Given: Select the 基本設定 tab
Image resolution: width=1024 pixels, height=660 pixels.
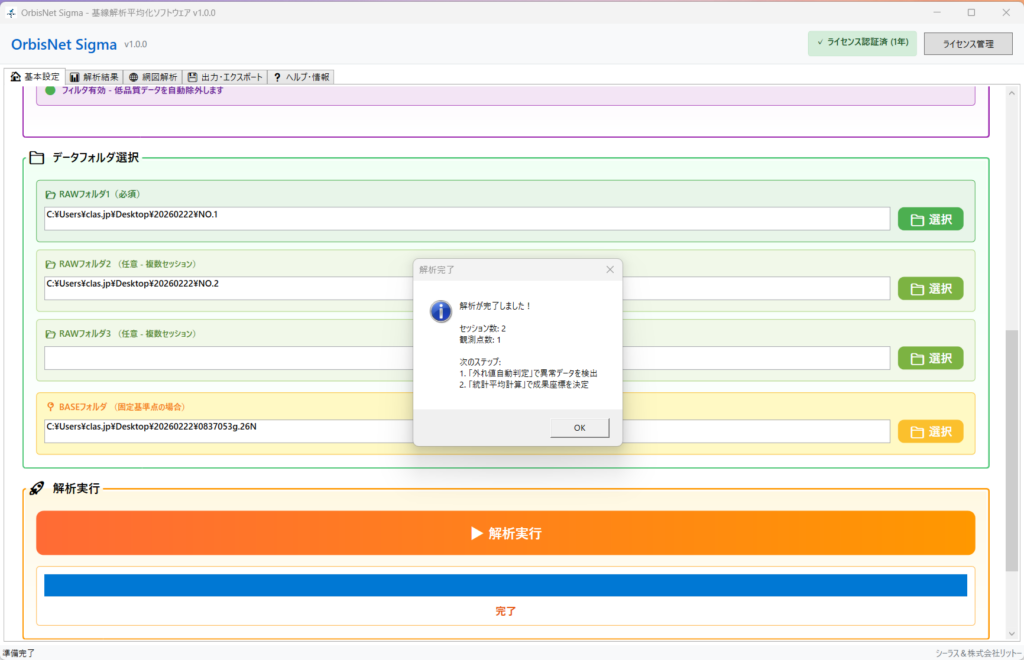Looking at the screenshot, I should (35, 77).
